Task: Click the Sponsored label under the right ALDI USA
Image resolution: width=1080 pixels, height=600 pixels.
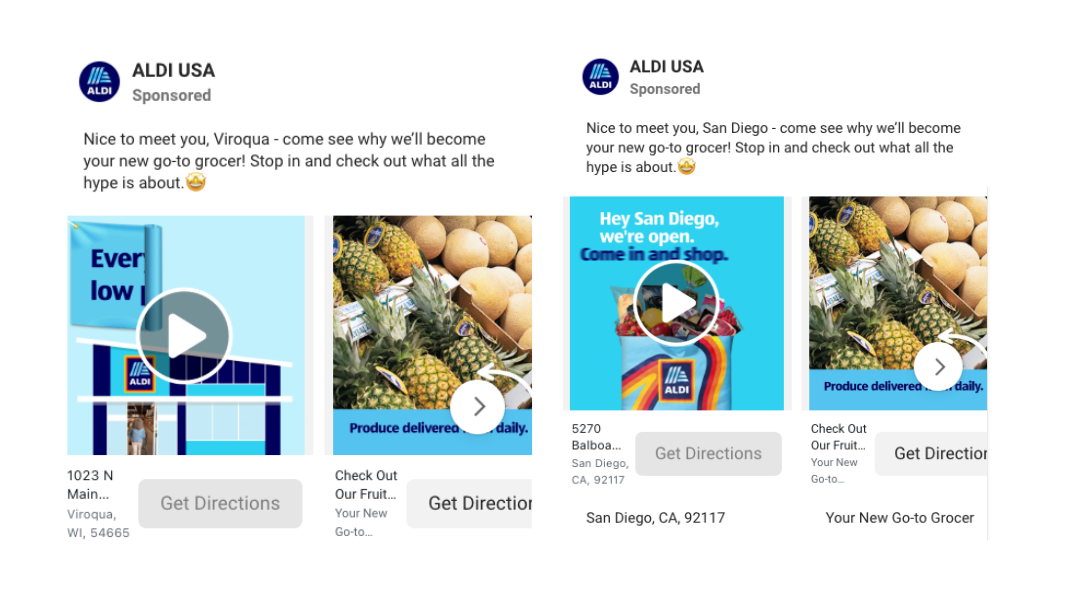Action: tap(665, 89)
